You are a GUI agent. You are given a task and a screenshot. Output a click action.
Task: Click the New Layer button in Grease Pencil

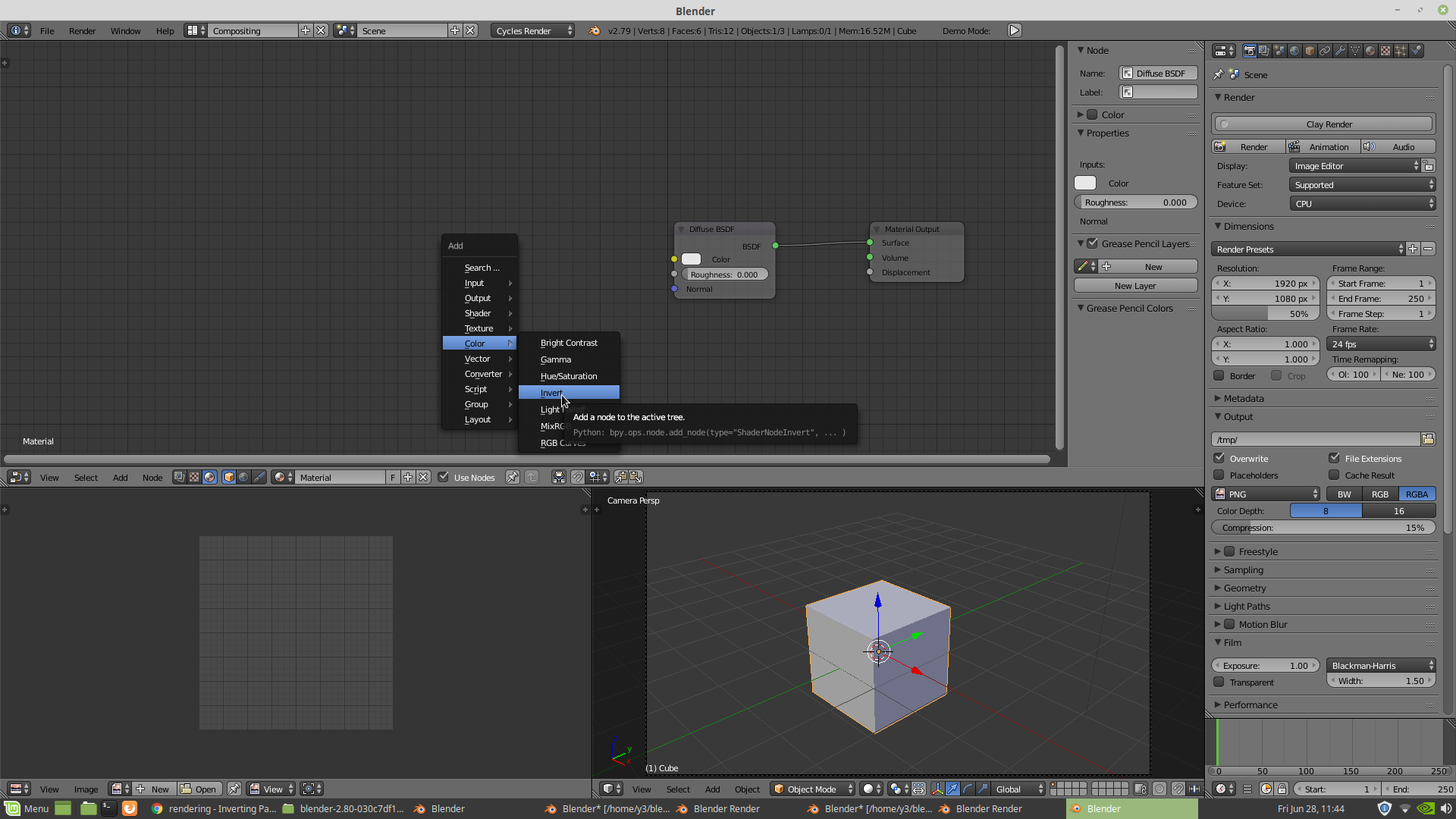pos(1135,286)
